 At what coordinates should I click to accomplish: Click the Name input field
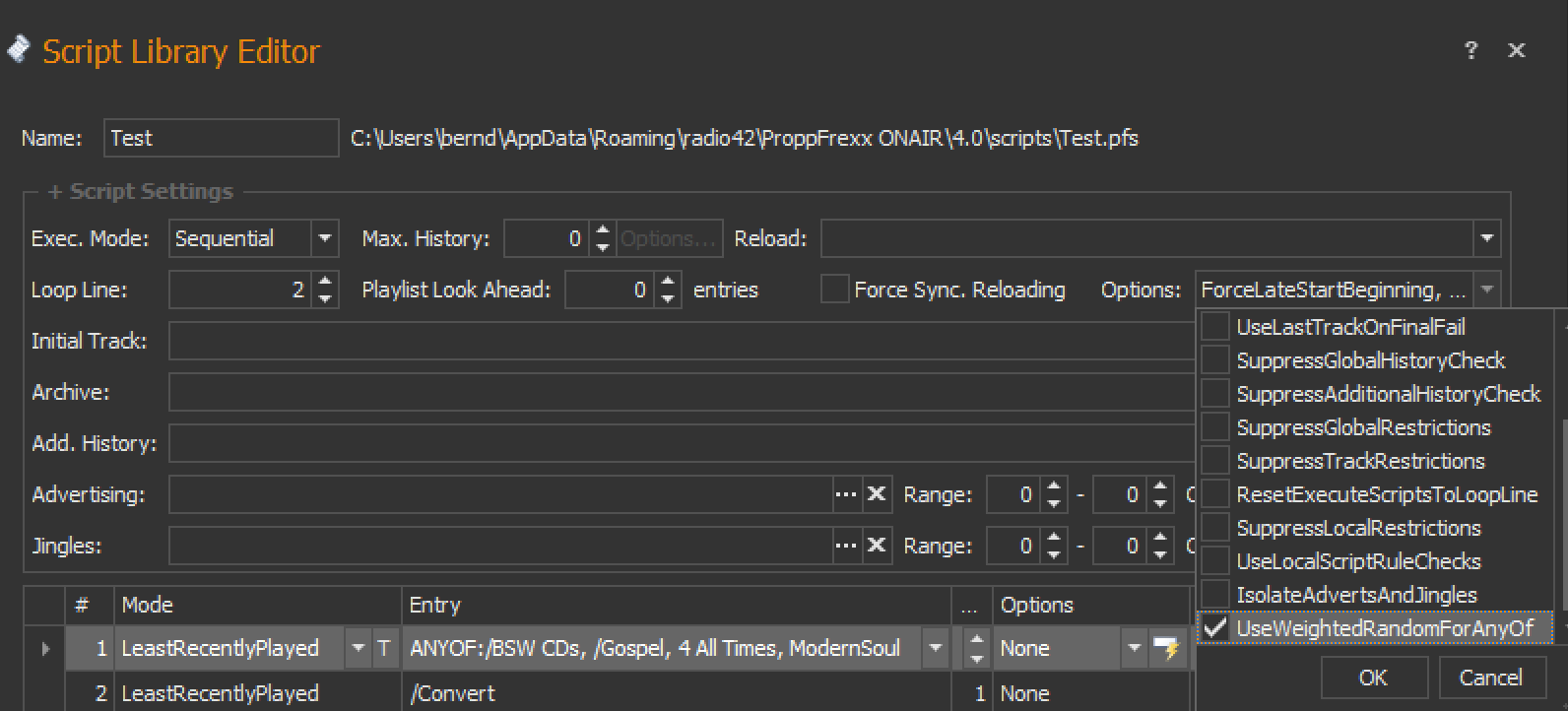coord(222,138)
